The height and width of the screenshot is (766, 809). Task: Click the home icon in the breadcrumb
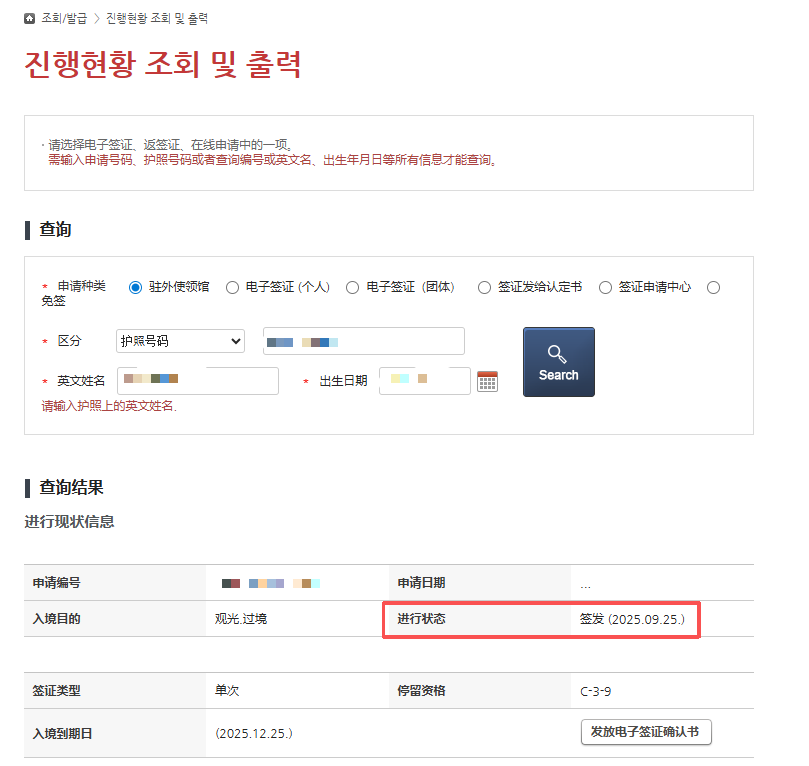point(30,18)
